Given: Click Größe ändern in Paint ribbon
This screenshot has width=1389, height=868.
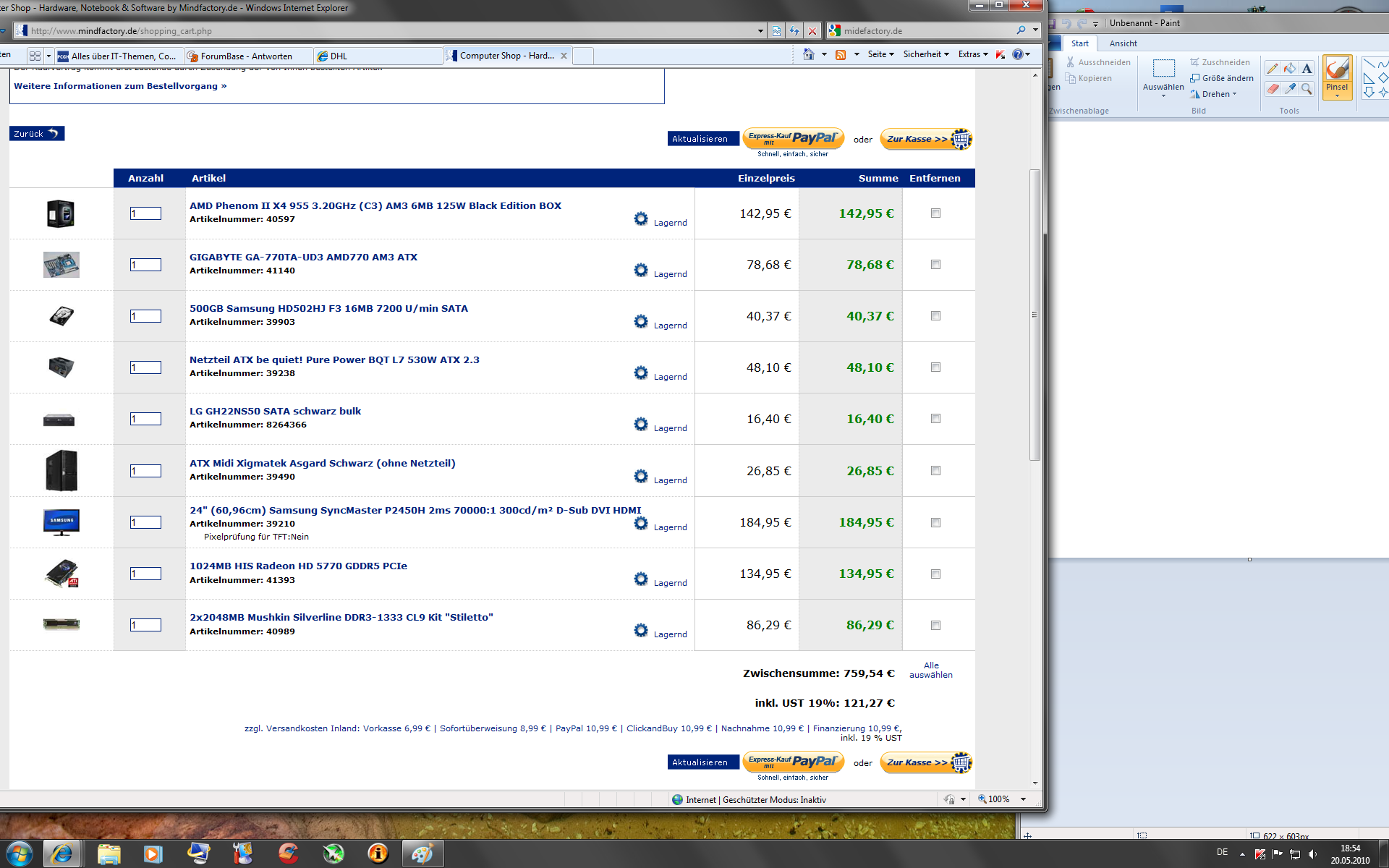Looking at the screenshot, I should 1222,78.
